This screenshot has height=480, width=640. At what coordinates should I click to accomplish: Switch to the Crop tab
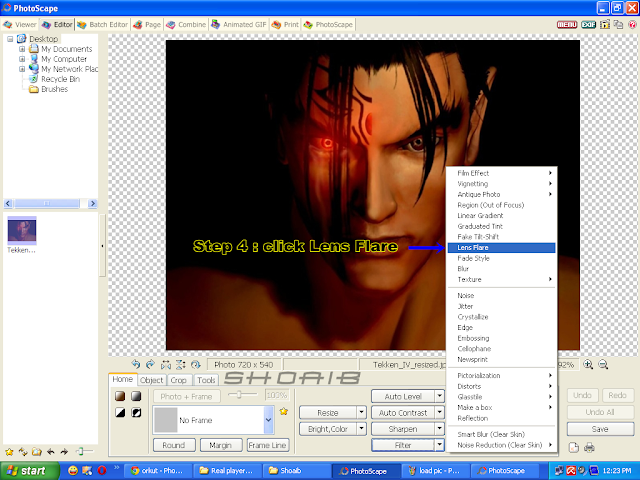point(178,380)
